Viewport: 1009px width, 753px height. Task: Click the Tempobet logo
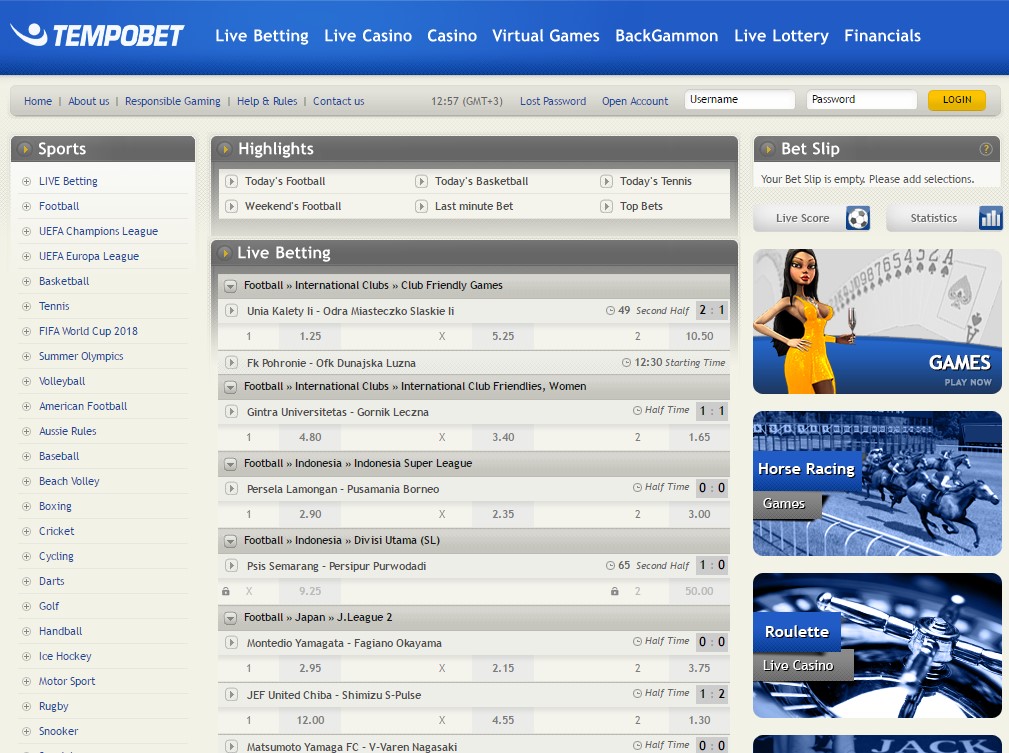click(x=97, y=36)
